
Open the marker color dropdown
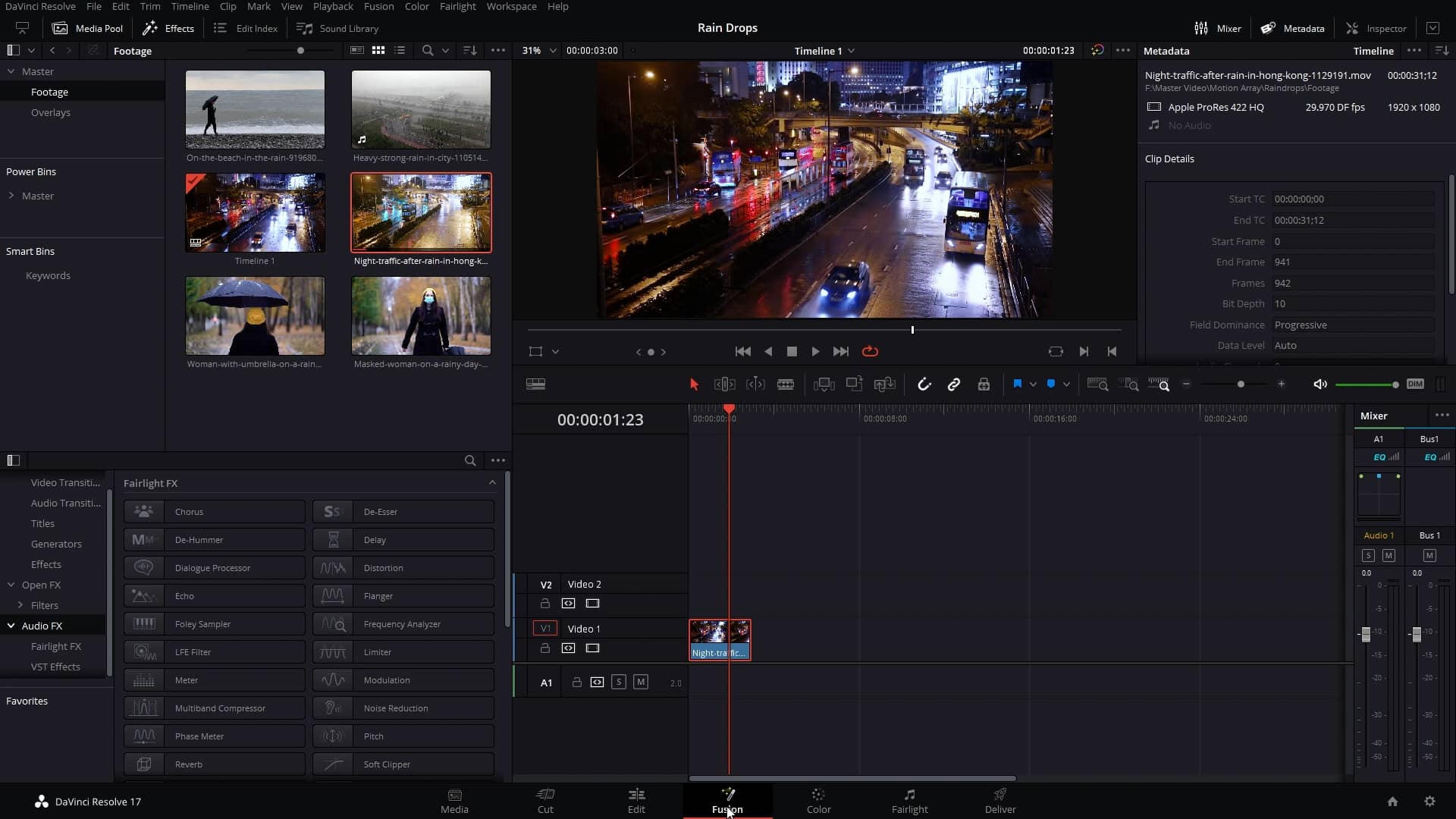click(x=1065, y=384)
